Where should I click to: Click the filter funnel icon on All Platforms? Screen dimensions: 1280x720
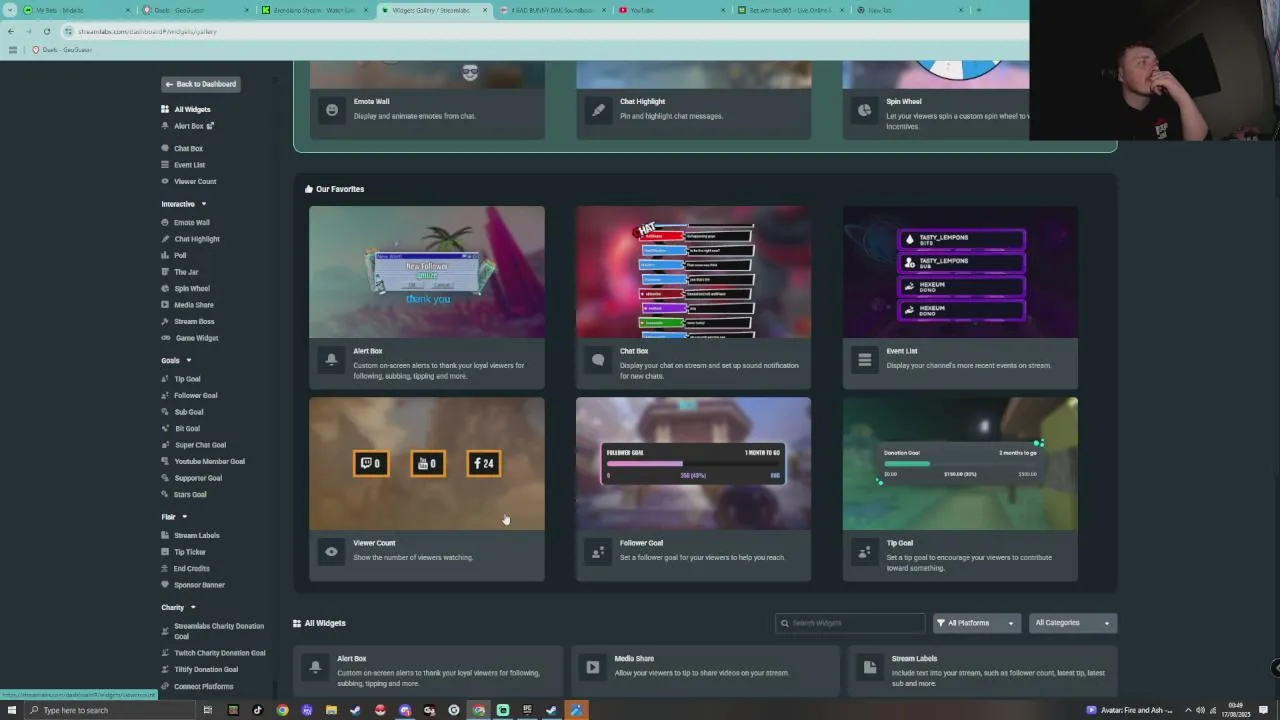(940, 623)
